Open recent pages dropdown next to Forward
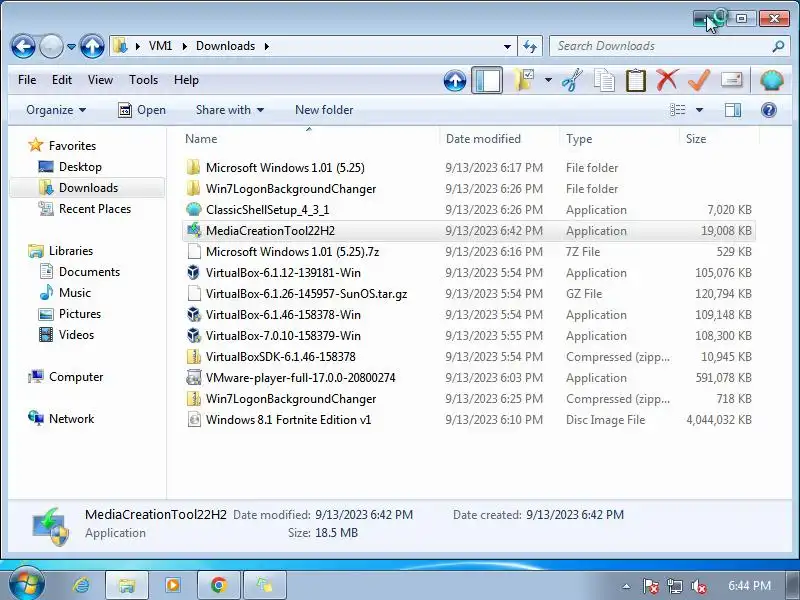Viewport: 800px width, 600px height. [x=71, y=46]
